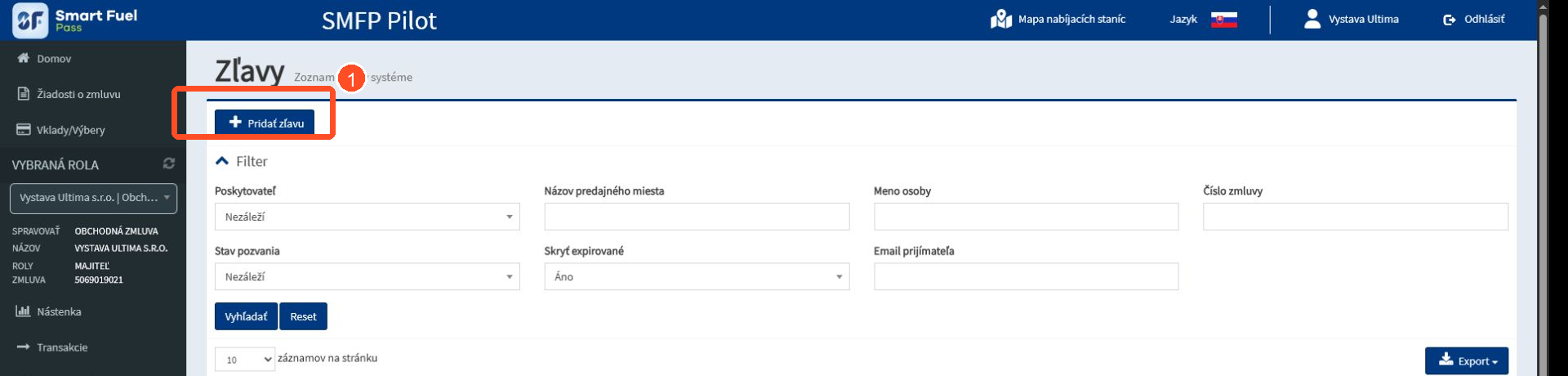Screen dimensions: 1568x376
Task: Click the Slovak flag language icon
Action: 1223,20
